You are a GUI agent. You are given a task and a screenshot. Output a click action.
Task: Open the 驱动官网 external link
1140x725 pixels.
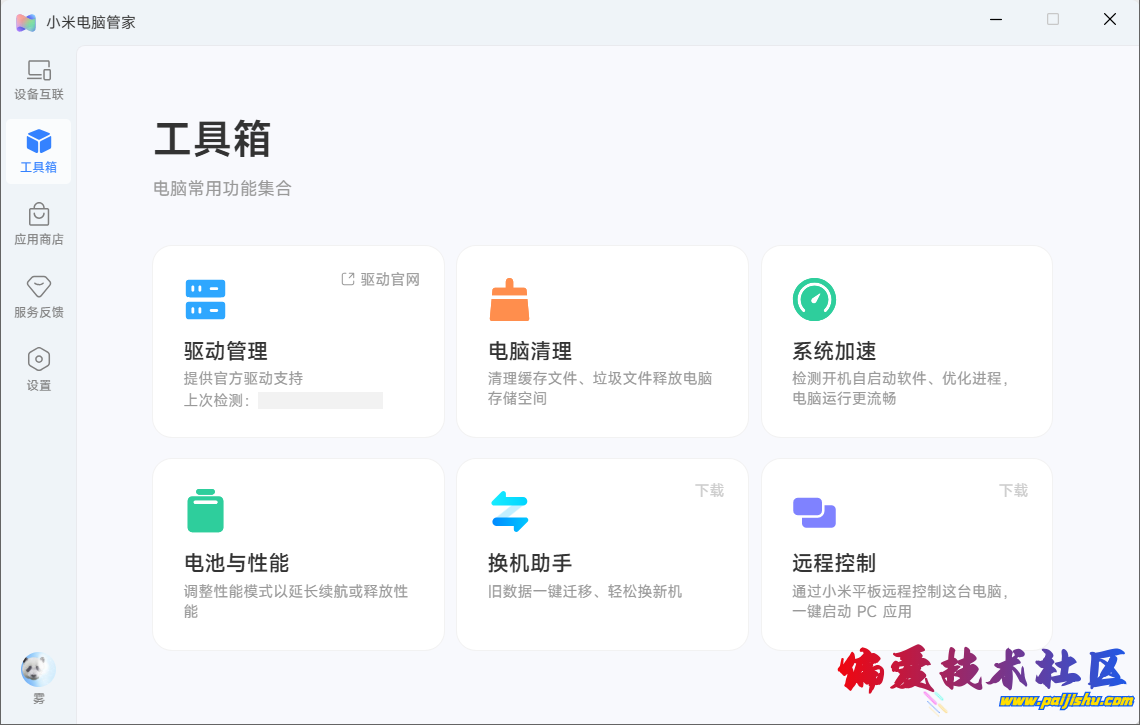[x=380, y=280]
